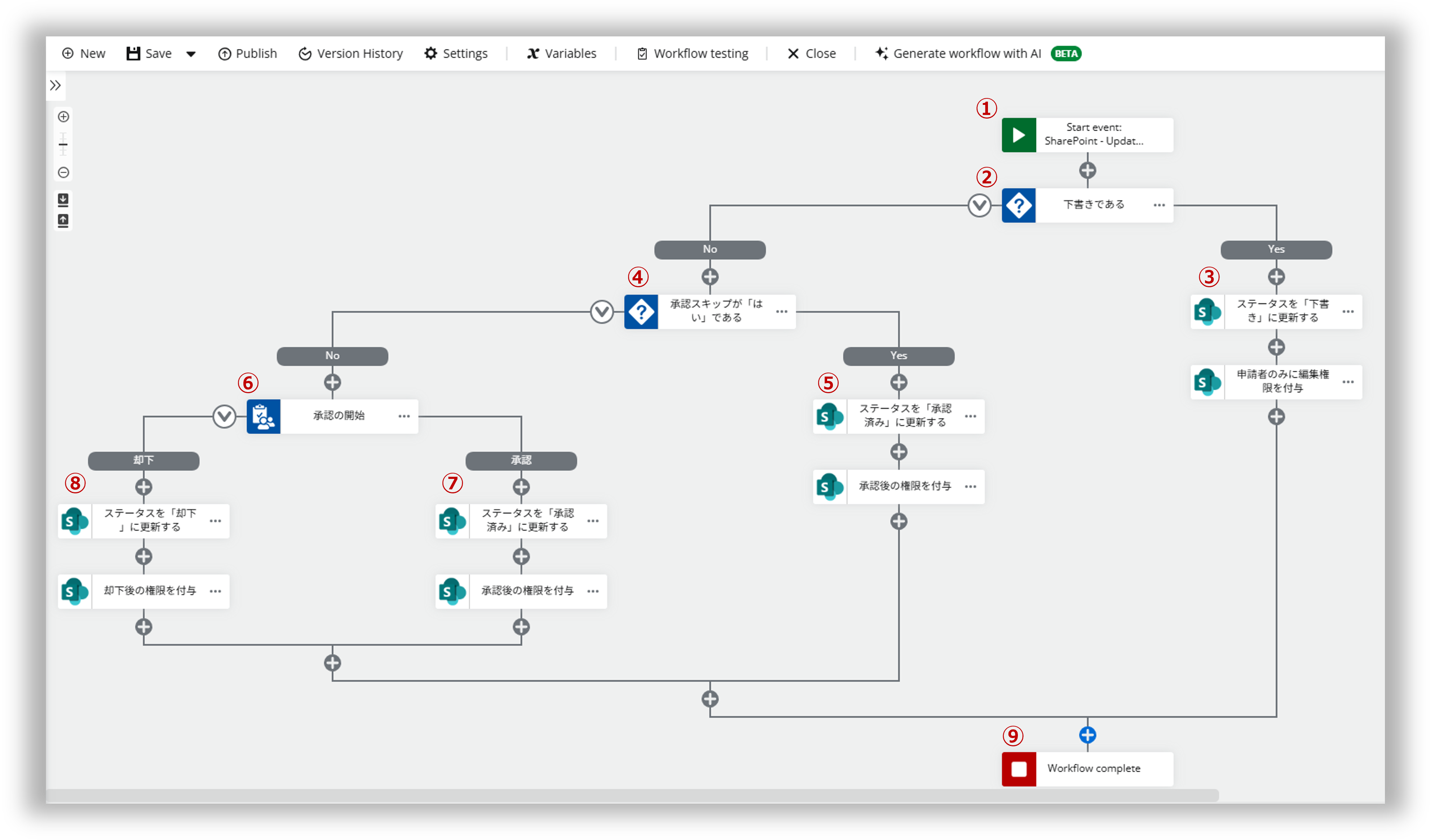
Task: Collapse the 承認の開始 outcome branches
Action: [225, 416]
